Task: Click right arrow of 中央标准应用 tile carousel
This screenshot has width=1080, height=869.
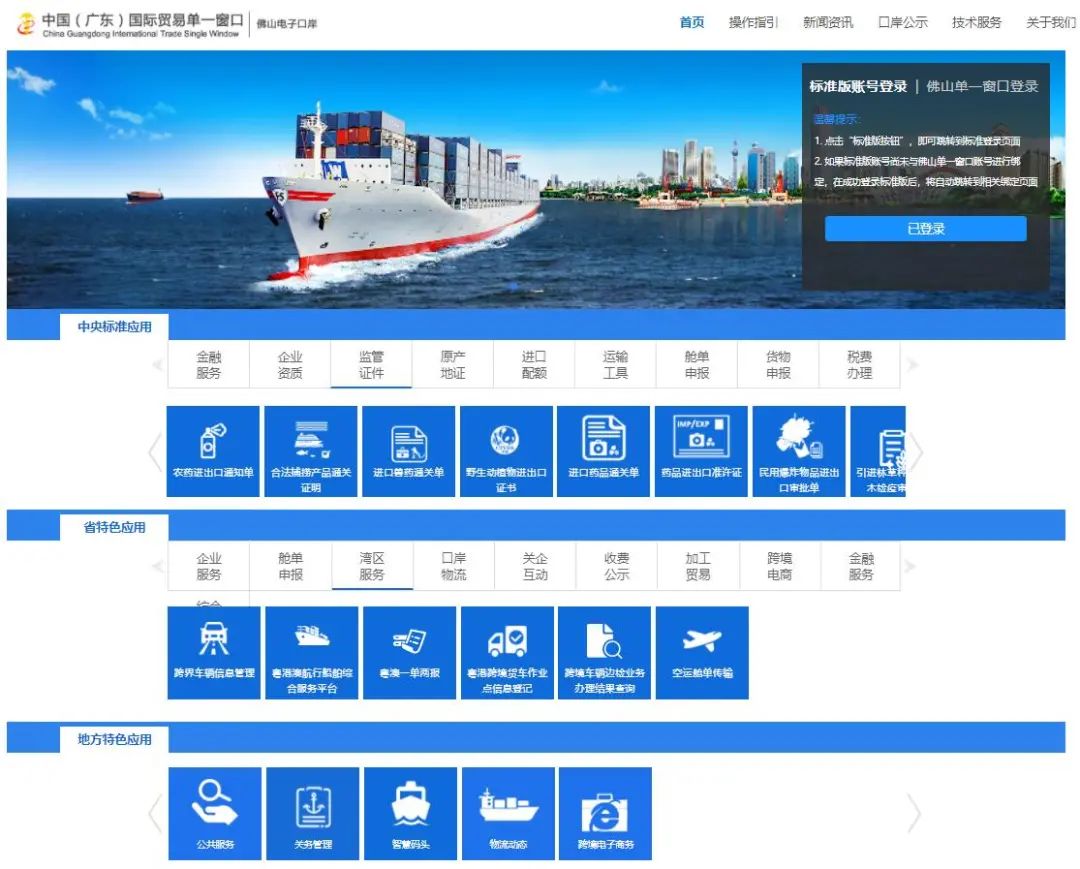Action: (915, 451)
